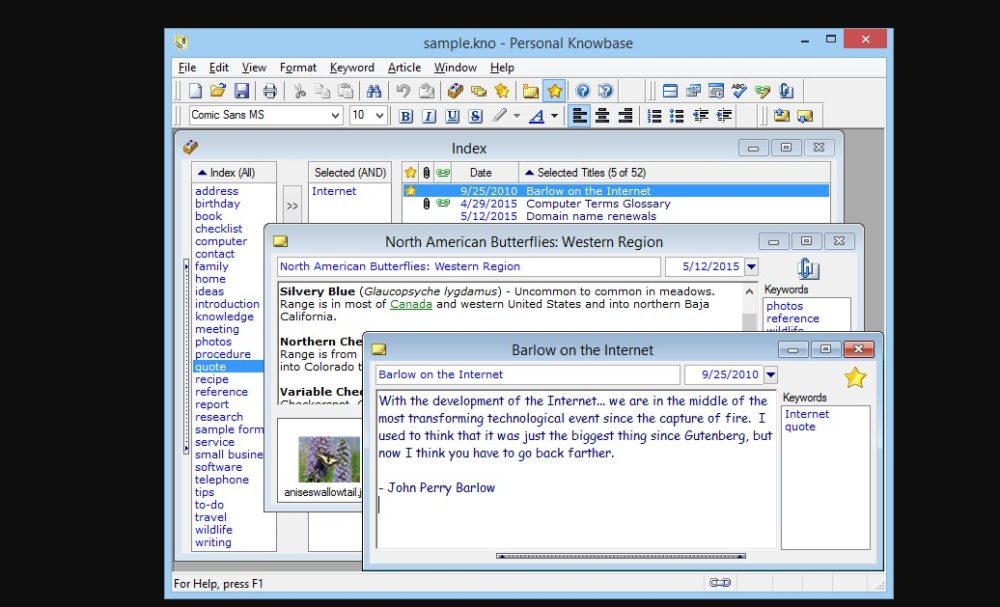1000x607 pixels.
Task: Click the blue Help question mark icon
Action: coord(583,91)
